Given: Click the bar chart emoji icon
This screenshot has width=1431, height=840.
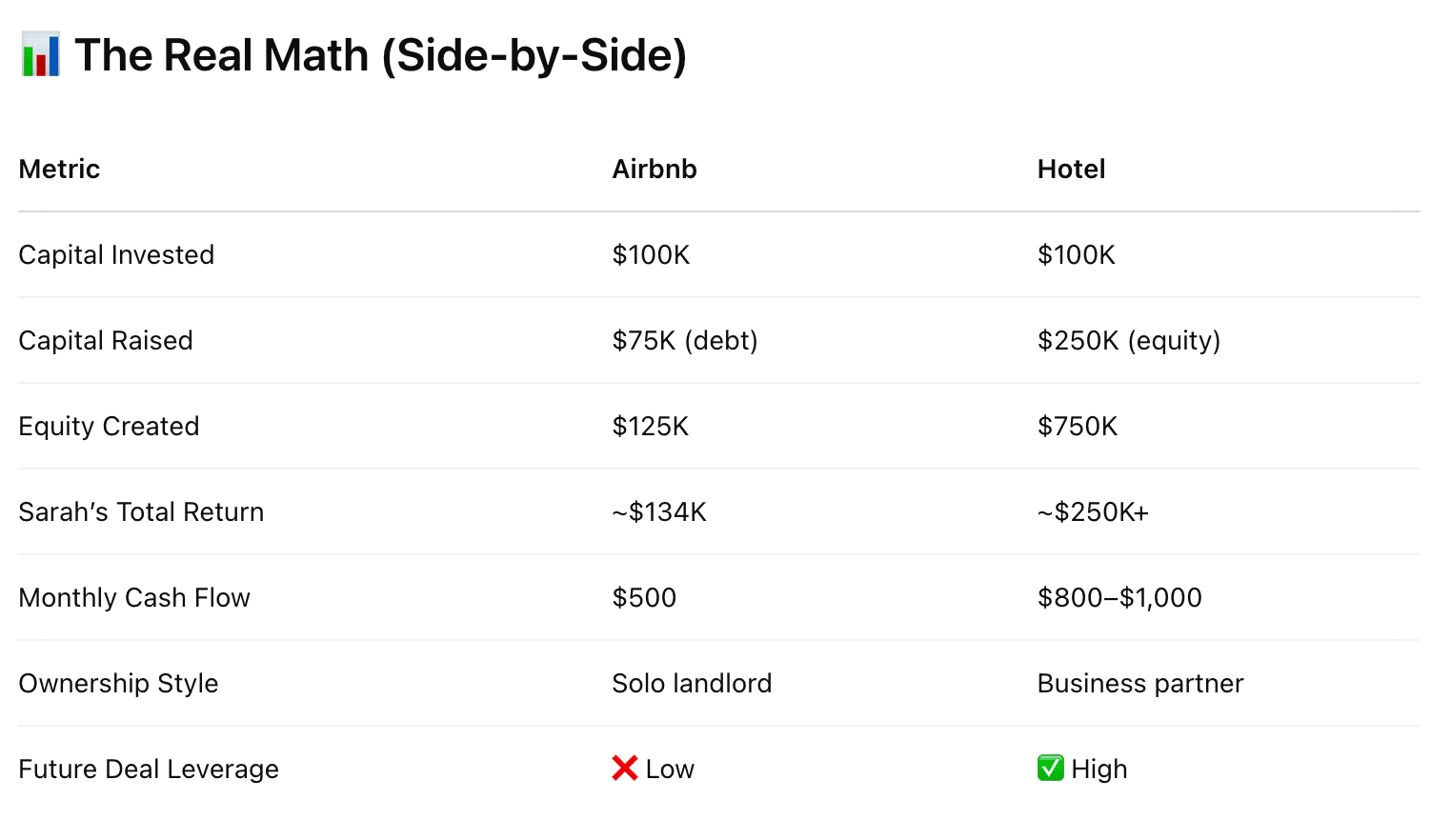Looking at the screenshot, I should click(x=41, y=54).
